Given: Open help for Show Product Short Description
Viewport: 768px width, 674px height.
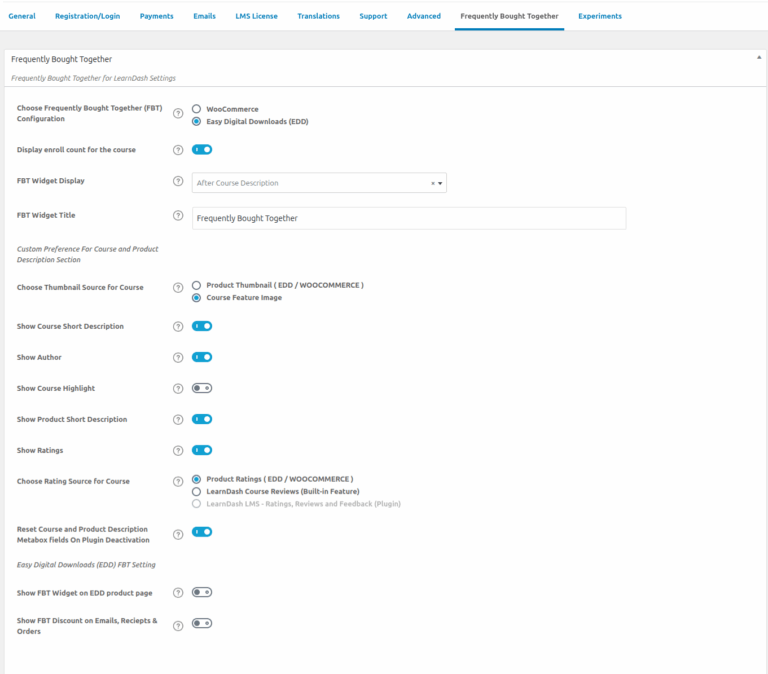Looking at the screenshot, I should coord(178,420).
